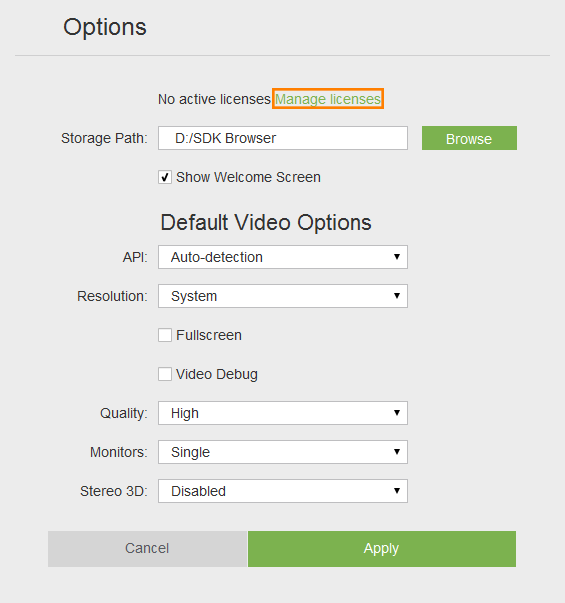Open the API Auto-detection dropdown

tap(283, 257)
